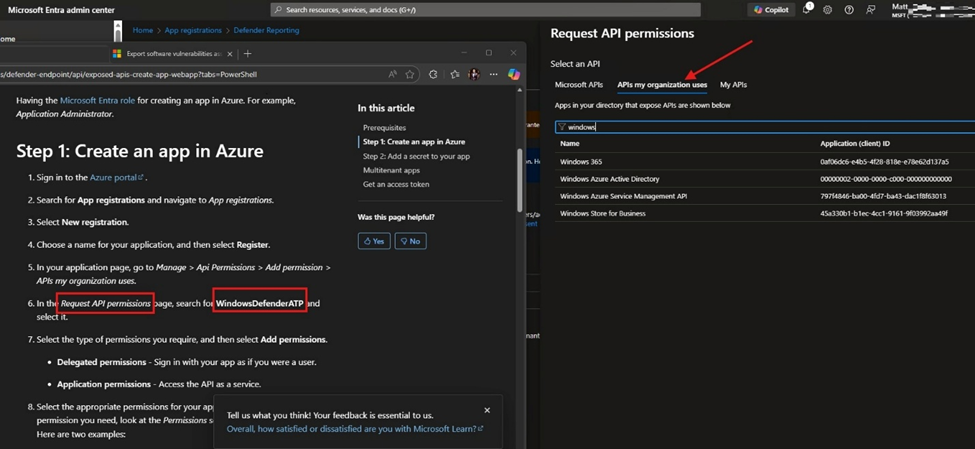Click Yes for page helpful feedback
Image resolution: width=975 pixels, height=449 pixels.
[x=374, y=241]
